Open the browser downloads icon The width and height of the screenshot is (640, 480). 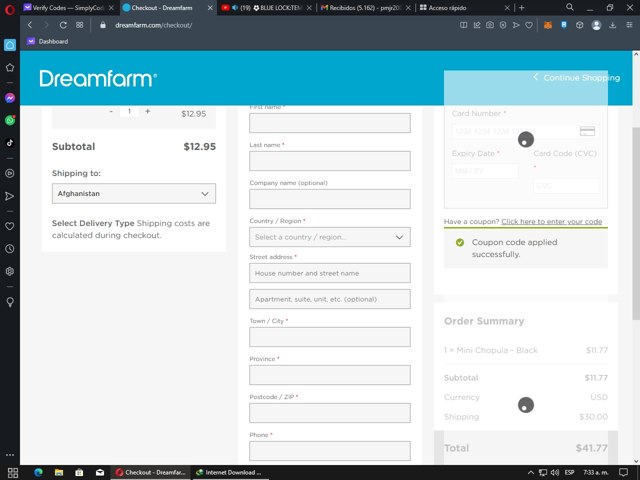coord(613,25)
